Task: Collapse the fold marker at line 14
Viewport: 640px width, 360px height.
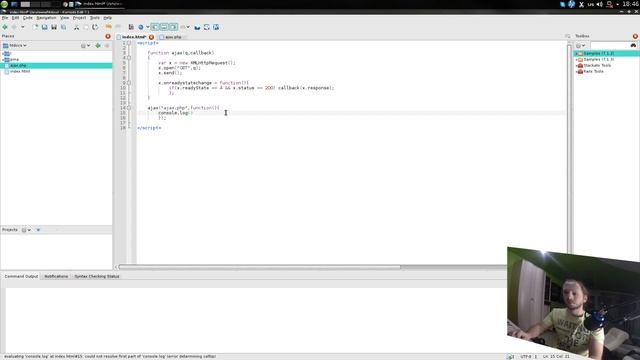Action: (129, 108)
